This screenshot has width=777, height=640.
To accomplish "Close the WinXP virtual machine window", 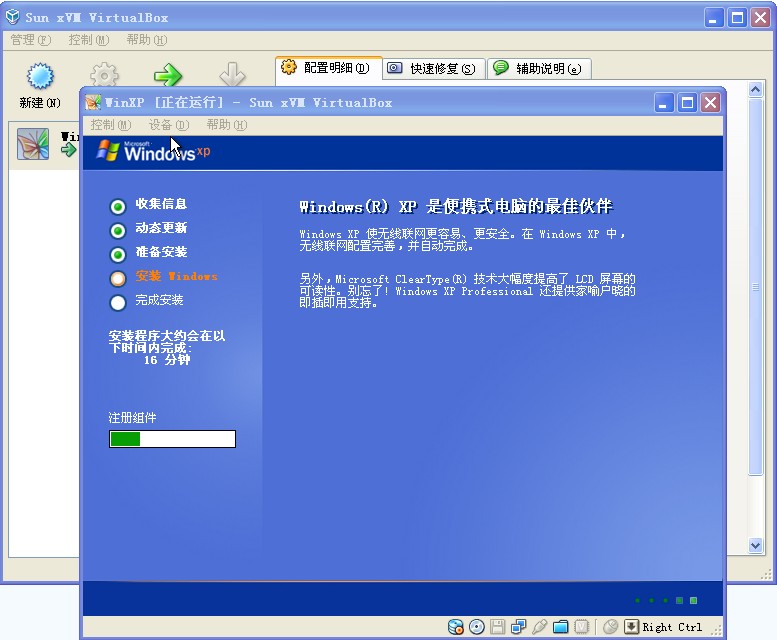I will click(x=711, y=103).
